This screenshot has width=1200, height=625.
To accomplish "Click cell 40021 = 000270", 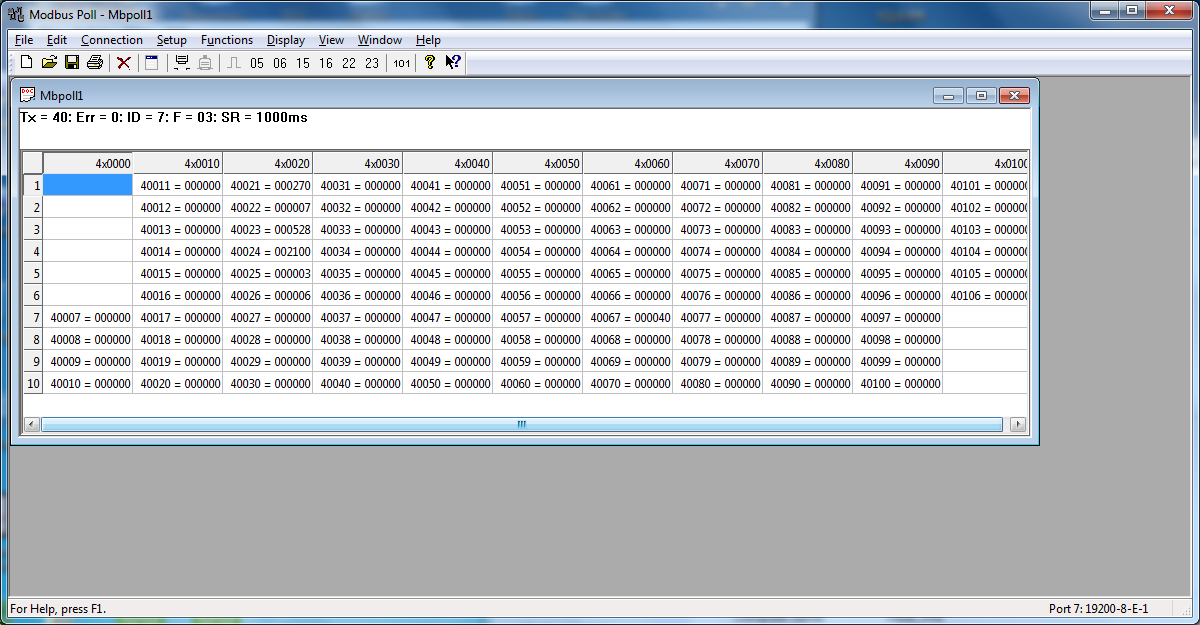I will coord(268,185).
